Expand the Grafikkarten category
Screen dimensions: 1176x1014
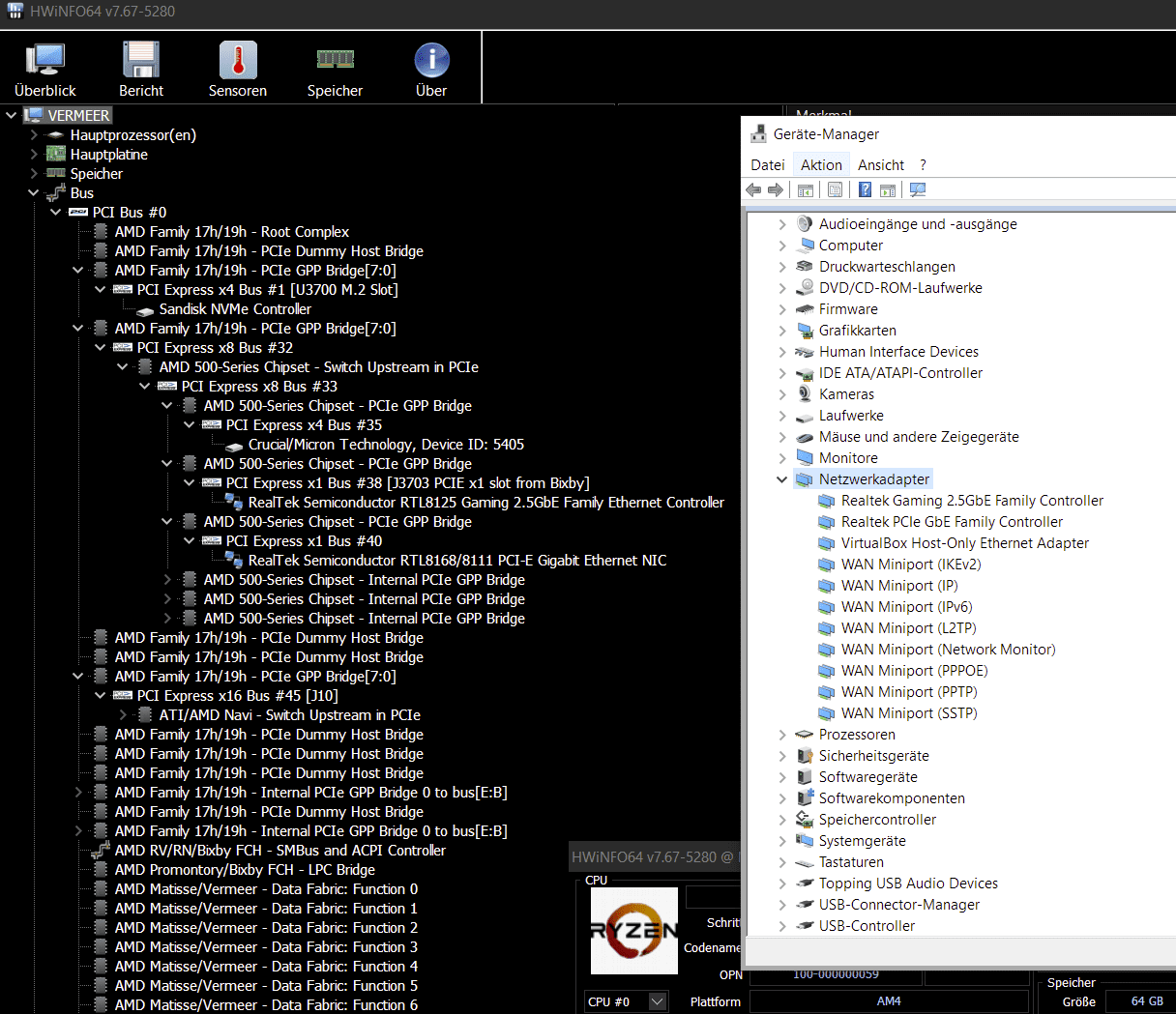[781, 331]
